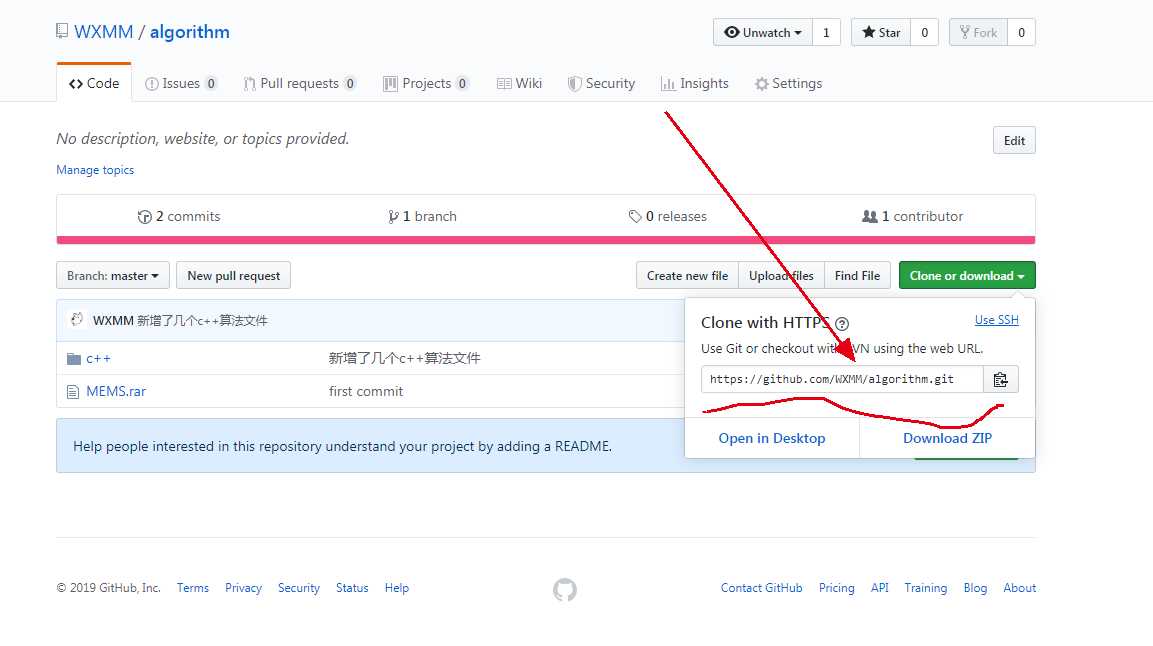Open the fork count 0
The height and width of the screenshot is (646, 1153).
pyautogui.click(x=1021, y=32)
